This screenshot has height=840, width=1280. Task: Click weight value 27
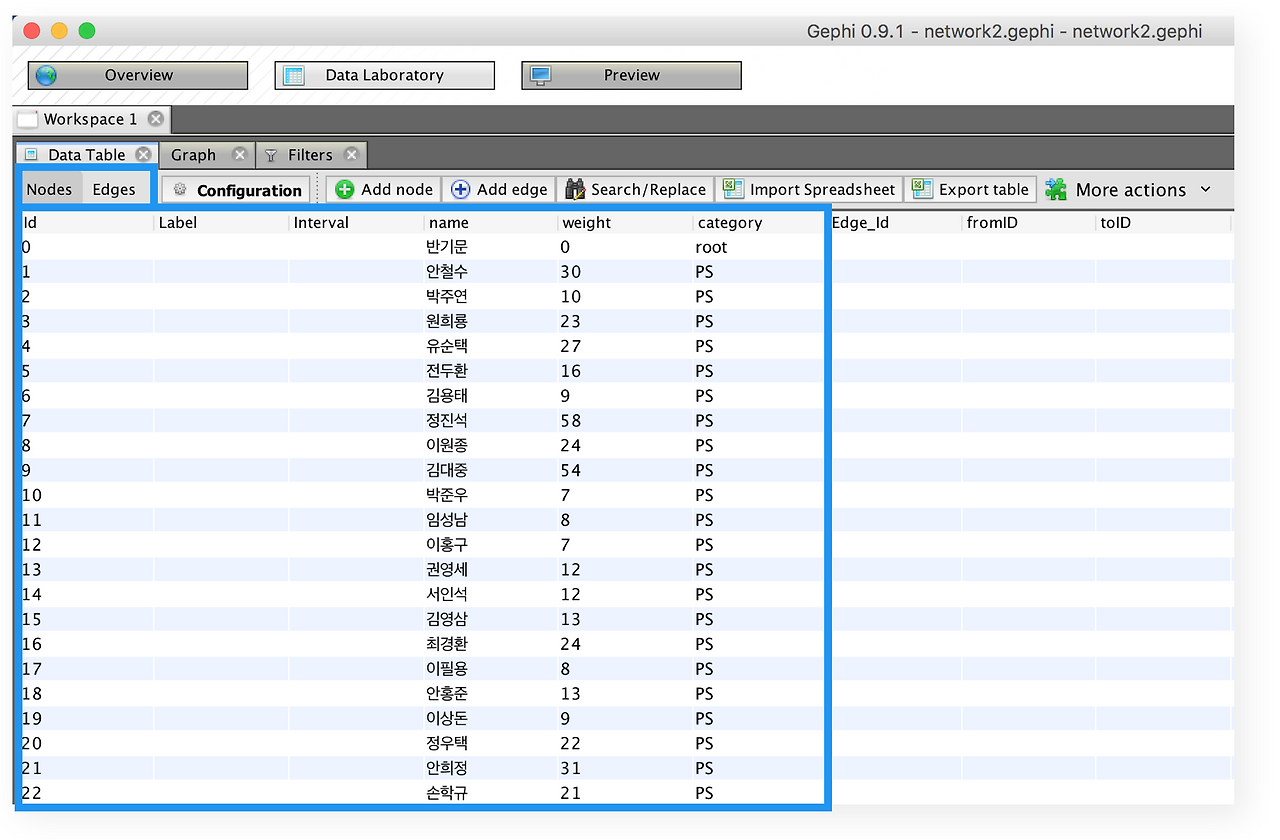pos(571,346)
